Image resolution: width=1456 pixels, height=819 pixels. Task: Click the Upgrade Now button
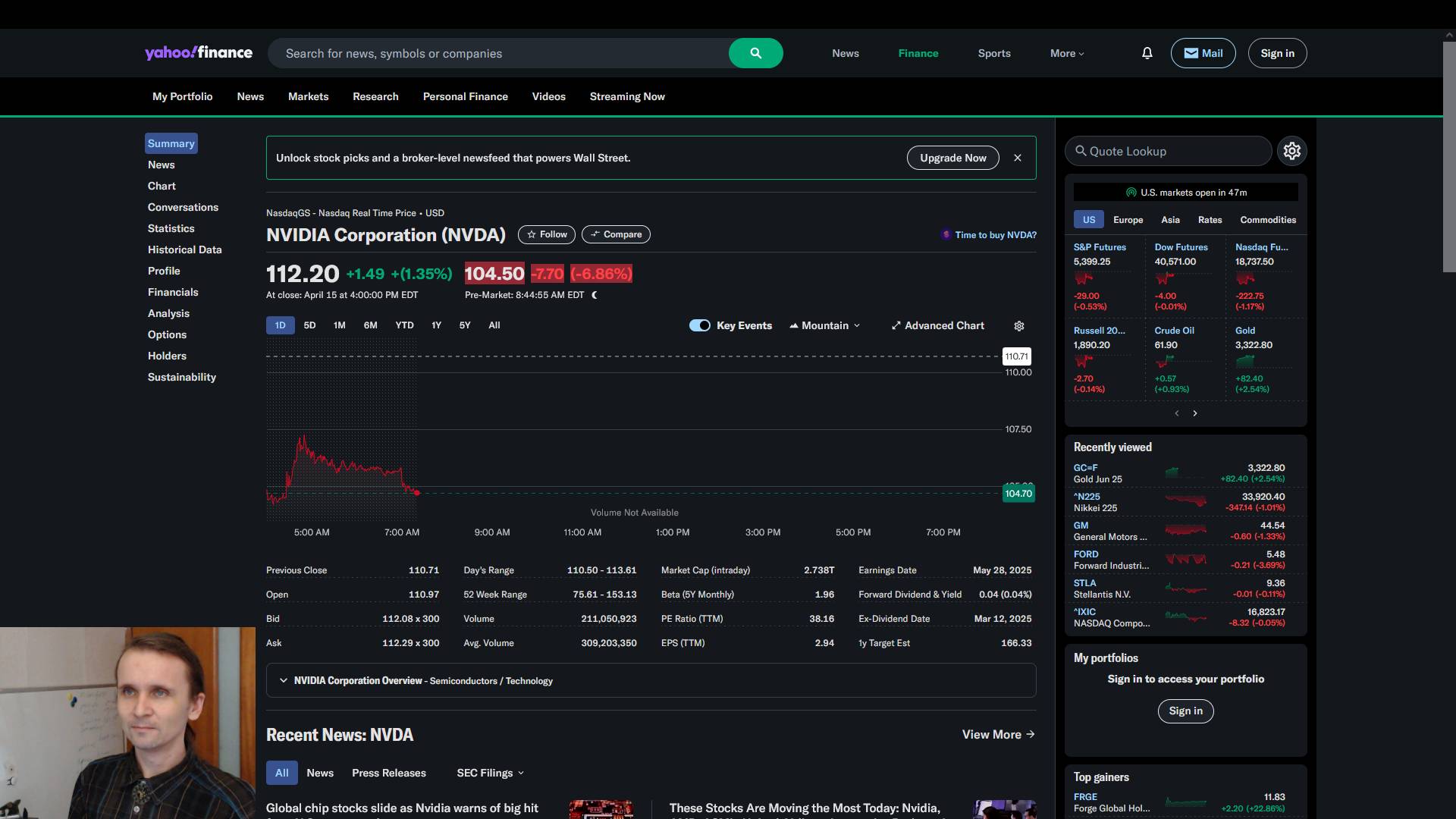point(952,158)
